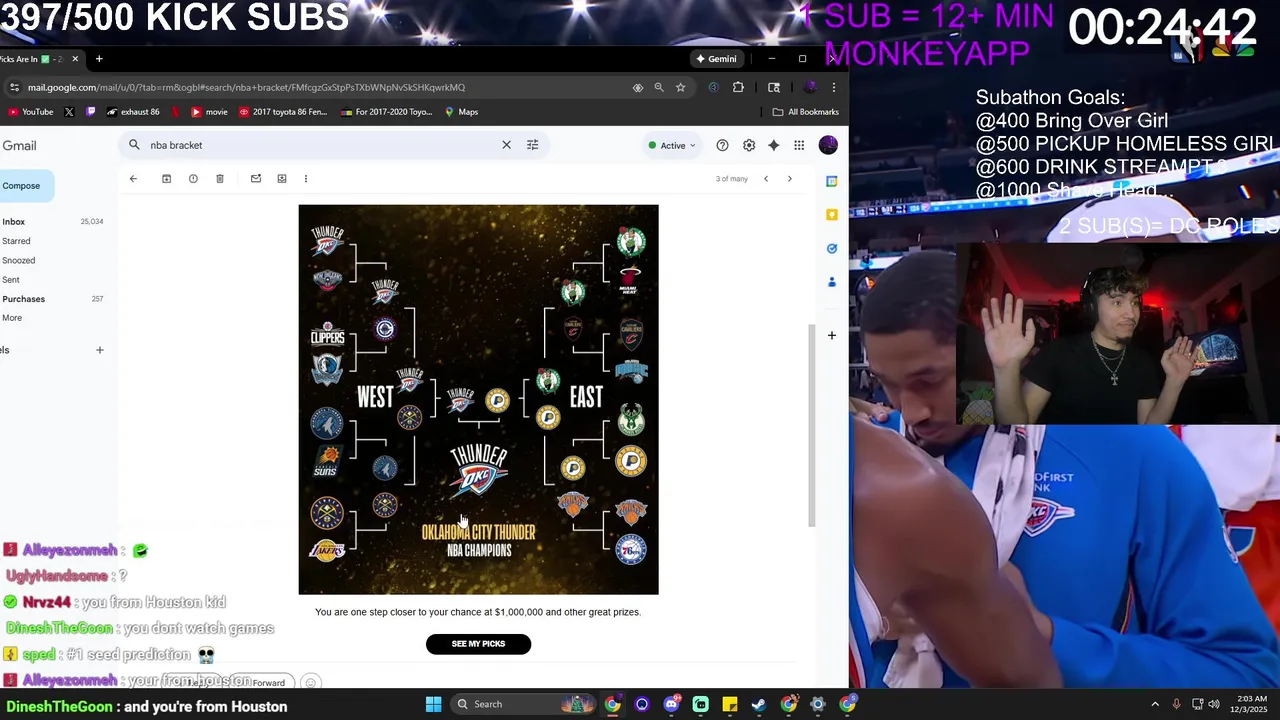Click the Chrome zoom magnifier in the address bar
Image resolution: width=1280 pixels, height=720 pixels.
659,87
